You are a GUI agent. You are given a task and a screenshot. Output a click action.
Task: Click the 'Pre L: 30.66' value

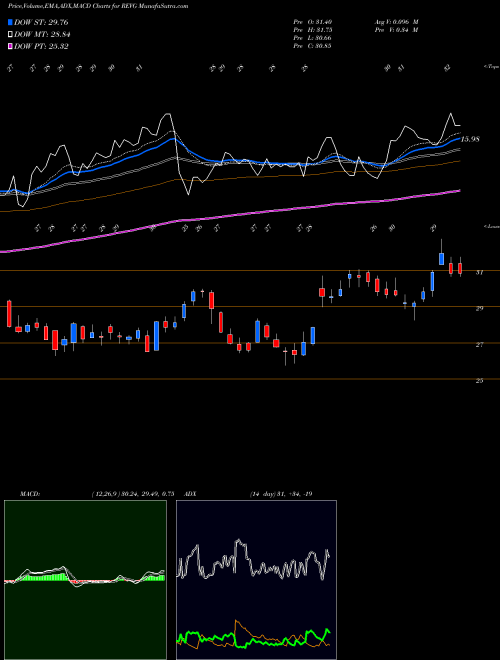tap(312, 38)
